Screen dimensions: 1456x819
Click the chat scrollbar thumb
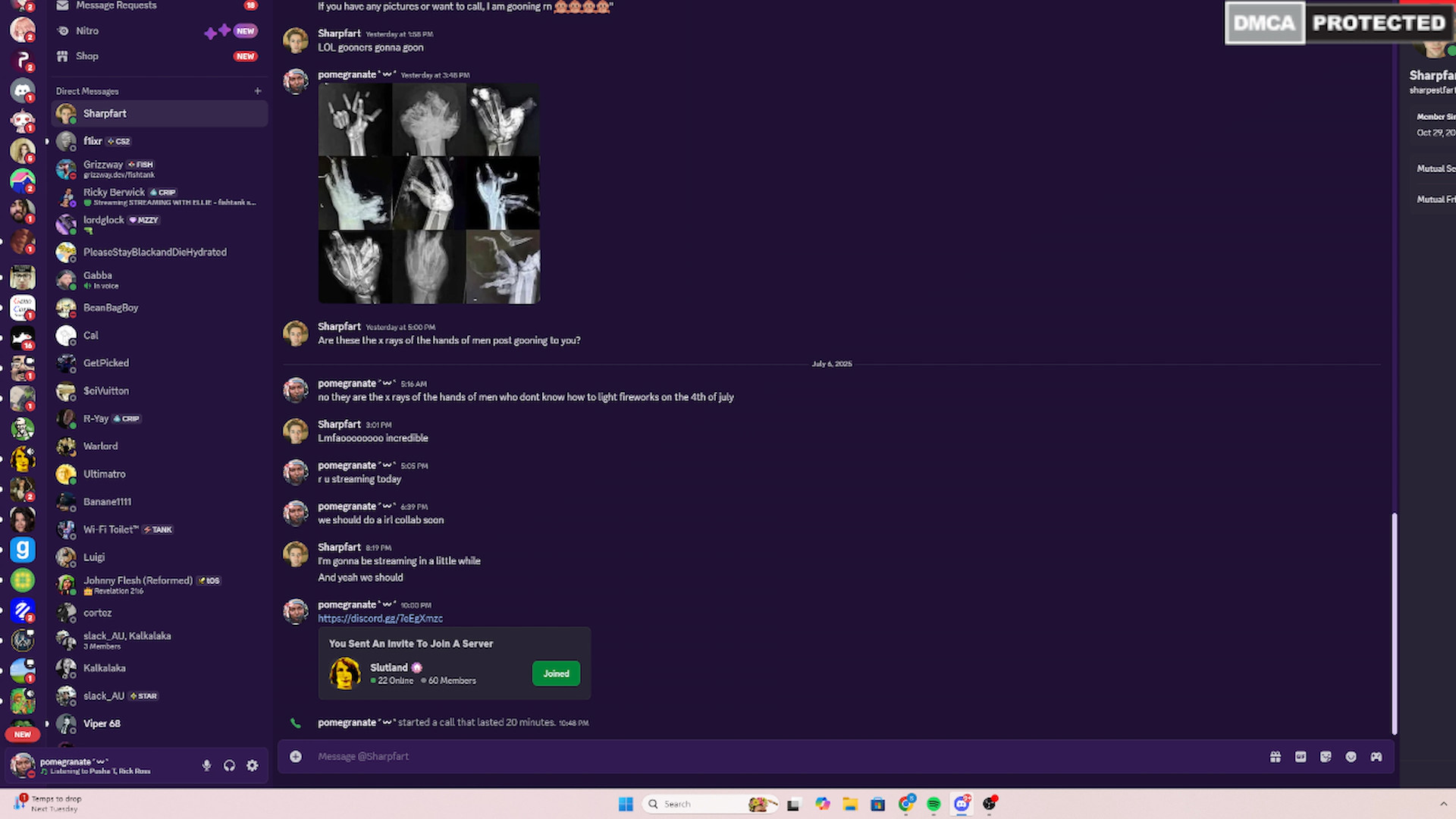point(1394,623)
